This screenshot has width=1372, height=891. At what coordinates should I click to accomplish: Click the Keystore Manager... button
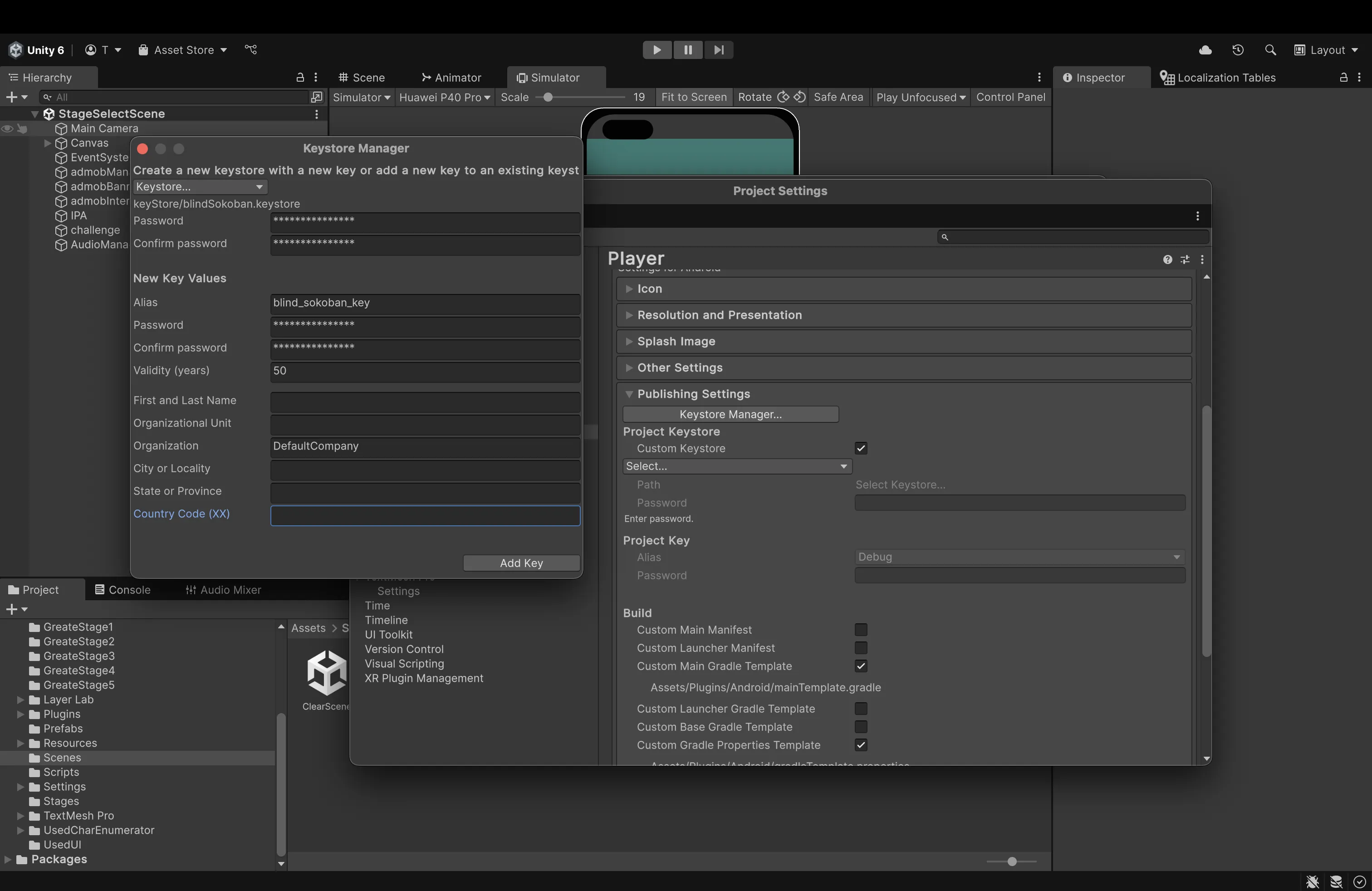[730, 414]
